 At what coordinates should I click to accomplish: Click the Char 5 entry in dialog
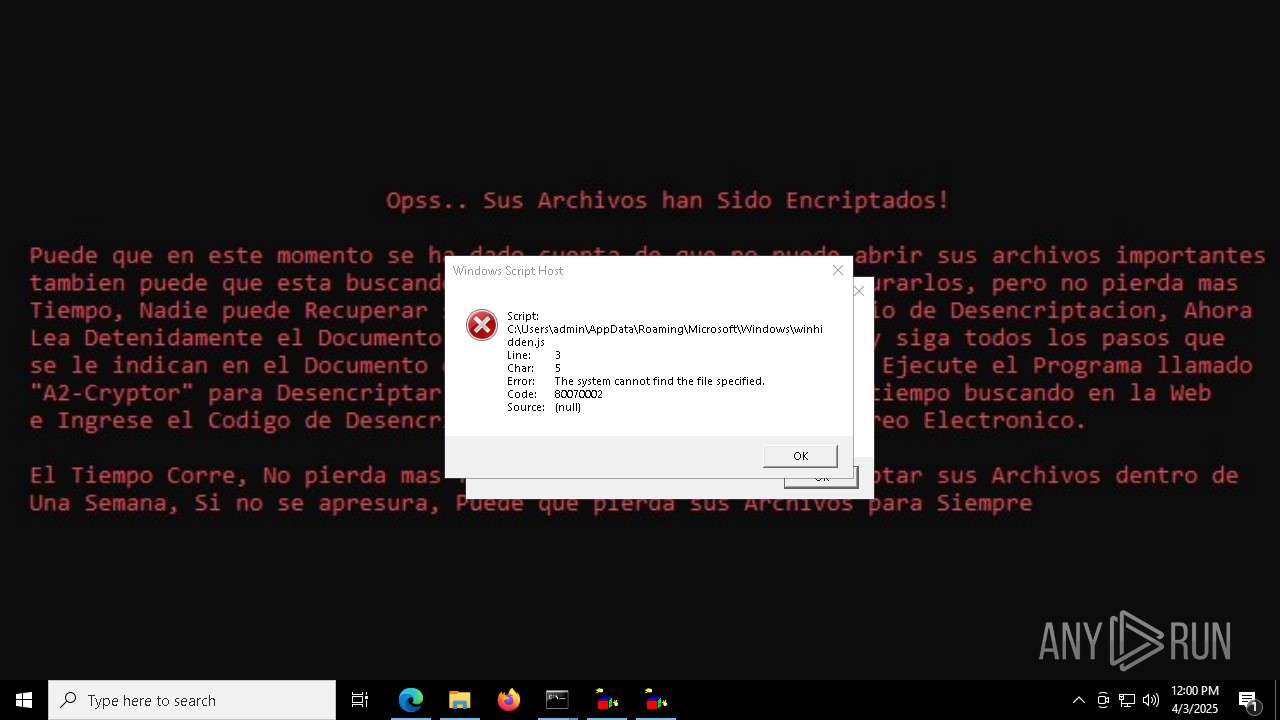pos(534,368)
